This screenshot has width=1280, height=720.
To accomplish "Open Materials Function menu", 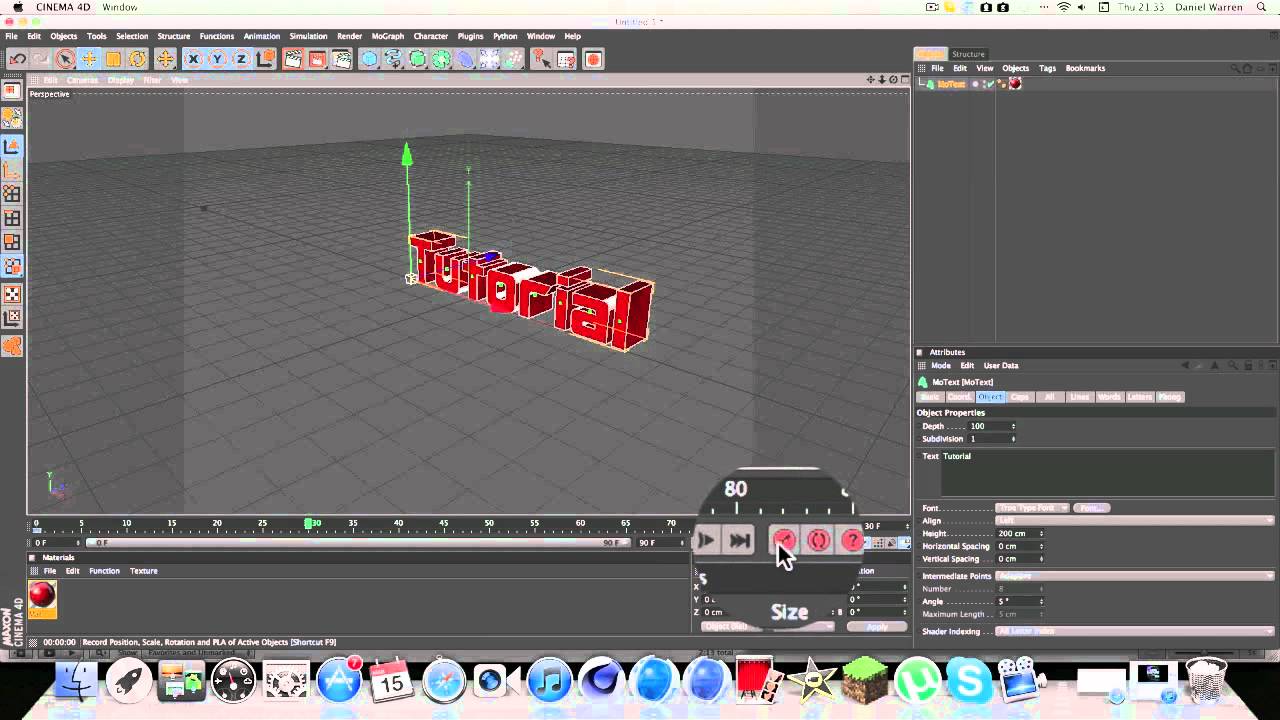I will [104, 571].
